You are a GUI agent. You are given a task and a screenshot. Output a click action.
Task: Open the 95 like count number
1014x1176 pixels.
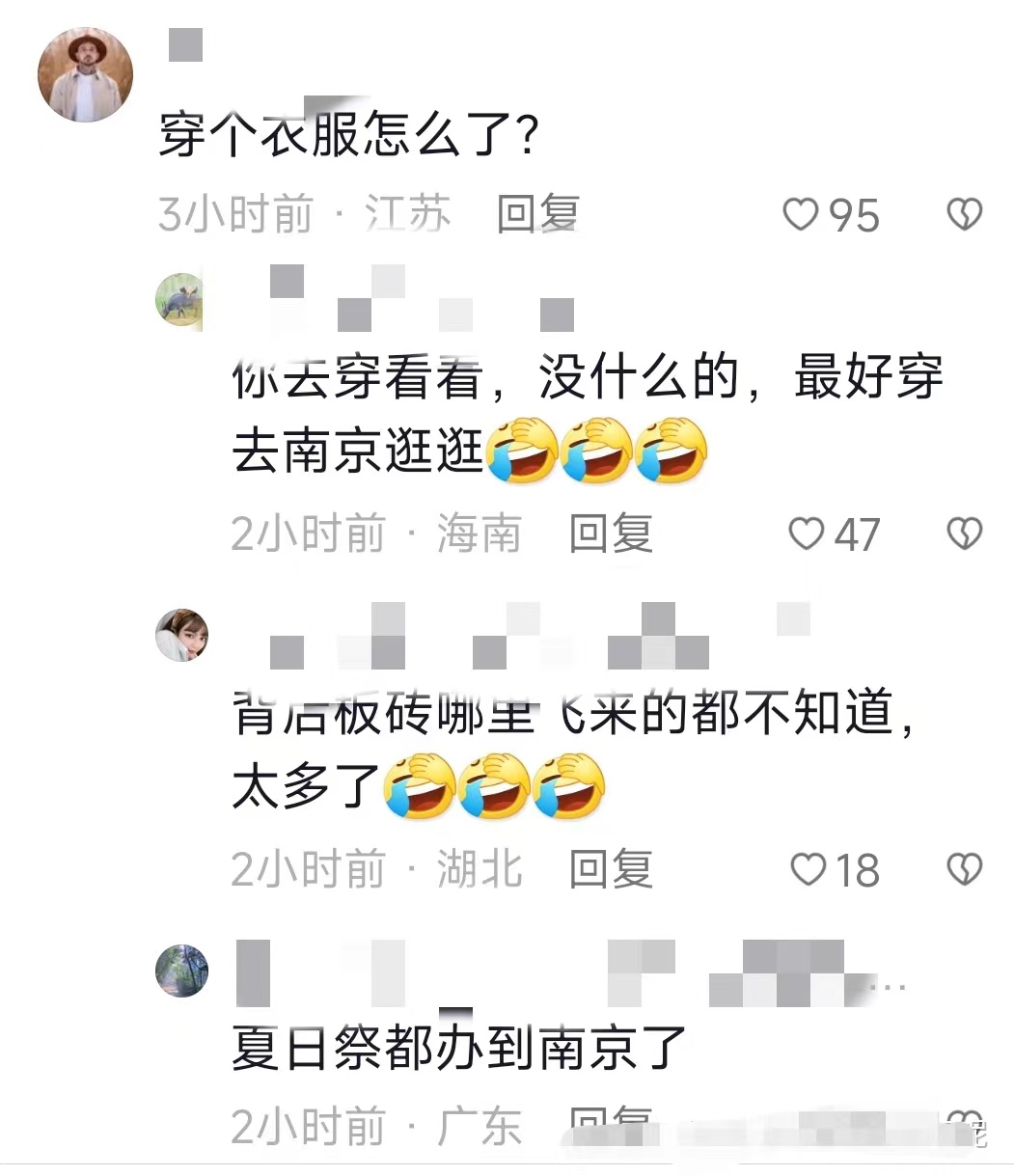[x=855, y=215]
